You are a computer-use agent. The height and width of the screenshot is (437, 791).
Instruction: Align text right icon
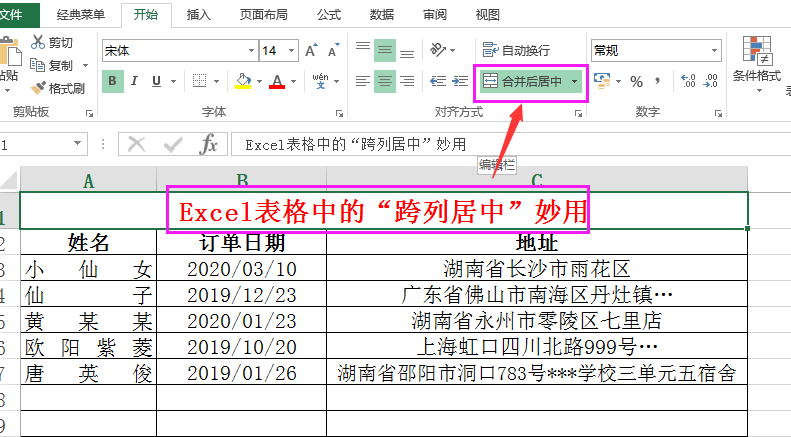tap(407, 81)
